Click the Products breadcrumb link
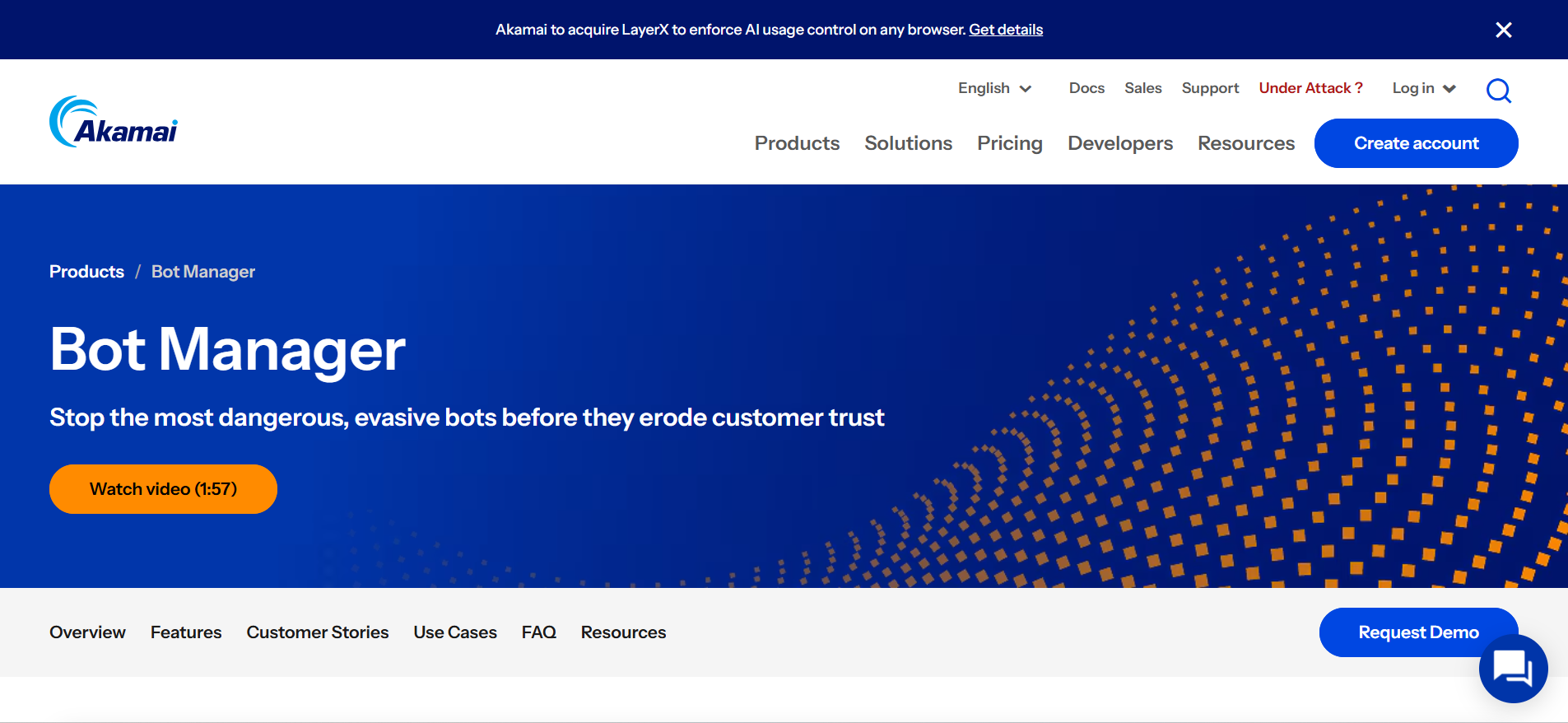This screenshot has width=1568, height=723. (86, 272)
